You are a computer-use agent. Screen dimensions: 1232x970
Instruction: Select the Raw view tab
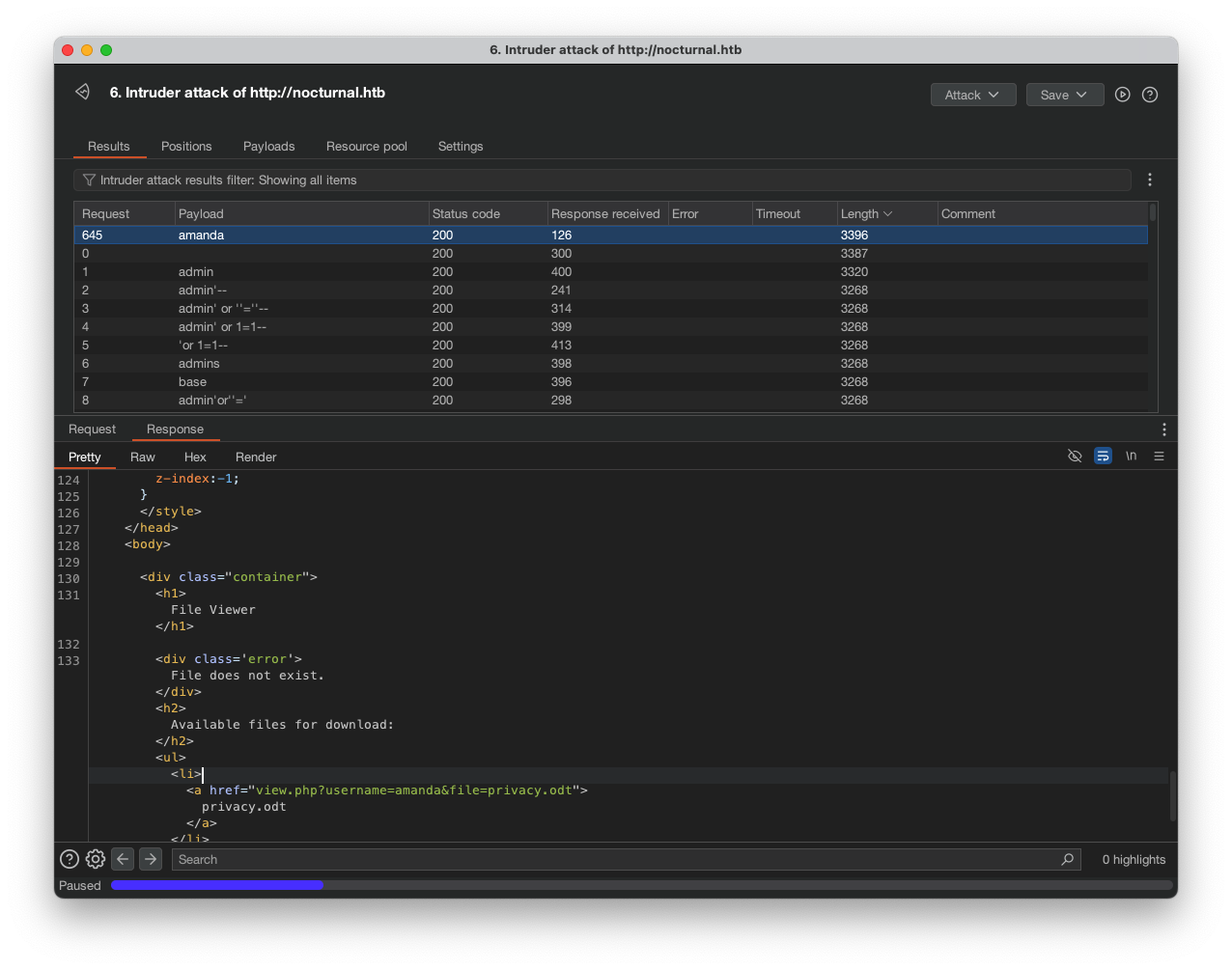143,457
